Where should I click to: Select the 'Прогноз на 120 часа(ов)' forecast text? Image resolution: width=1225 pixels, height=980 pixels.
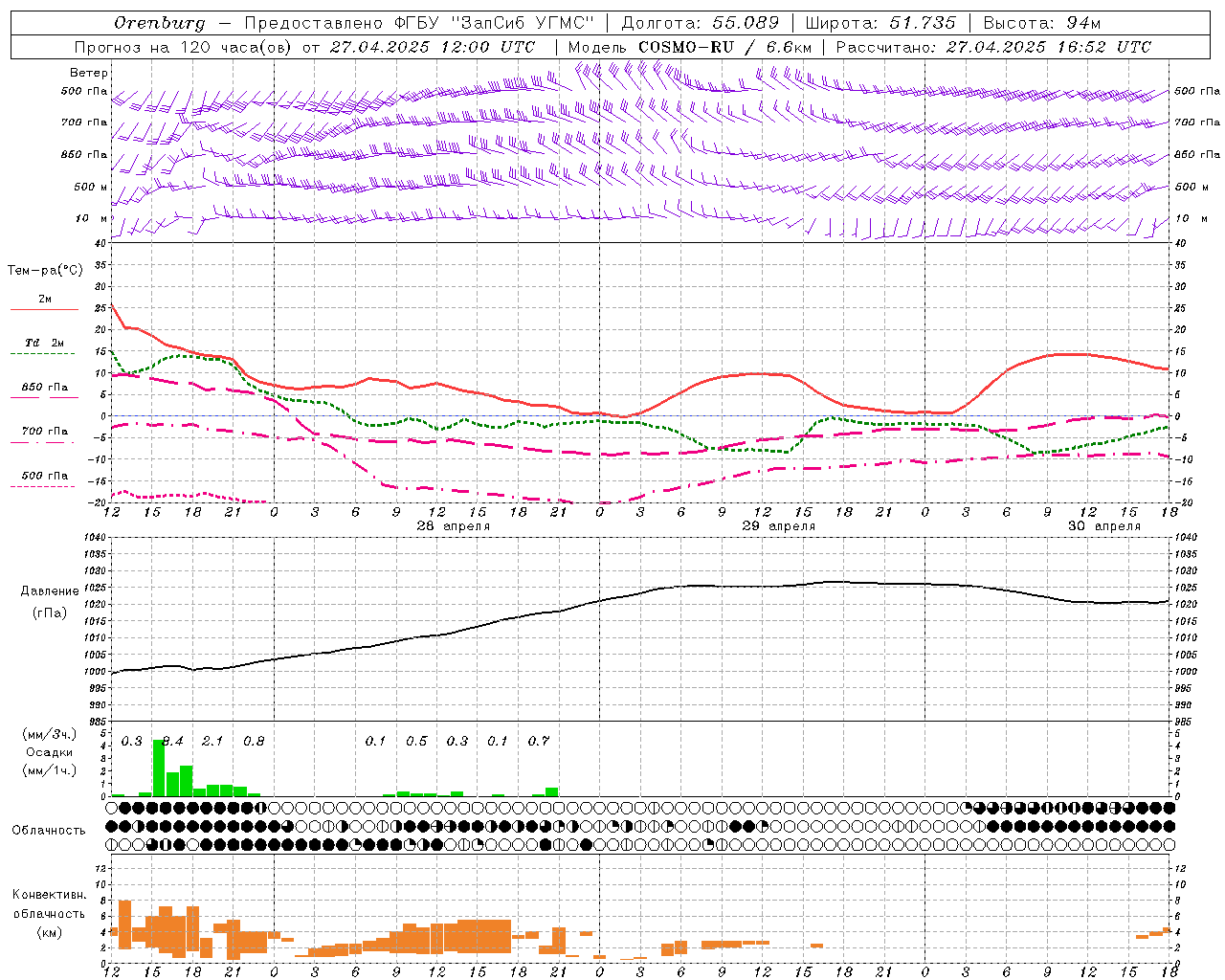[184, 47]
